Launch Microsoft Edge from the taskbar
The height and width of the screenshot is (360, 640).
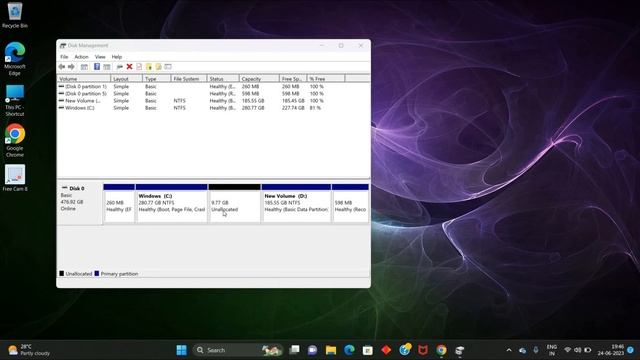[349, 350]
